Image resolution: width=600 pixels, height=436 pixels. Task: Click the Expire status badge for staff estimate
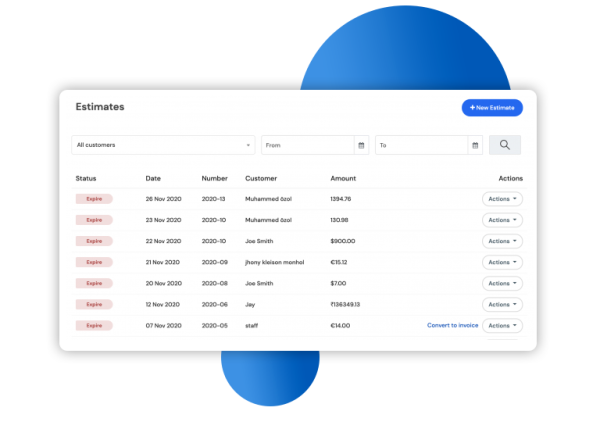pos(94,326)
